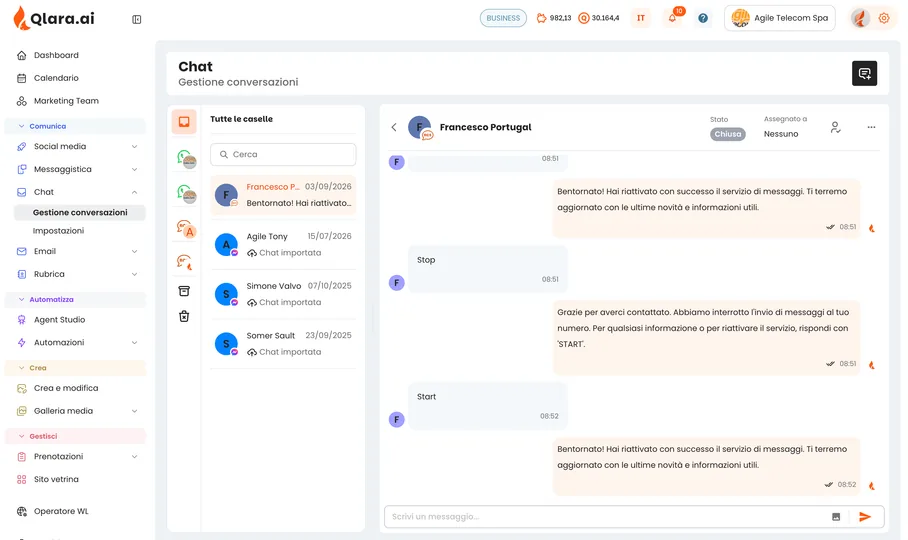Expand the Prenotazioni submenu
908x540 pixels.
click(x=134, y=457)
